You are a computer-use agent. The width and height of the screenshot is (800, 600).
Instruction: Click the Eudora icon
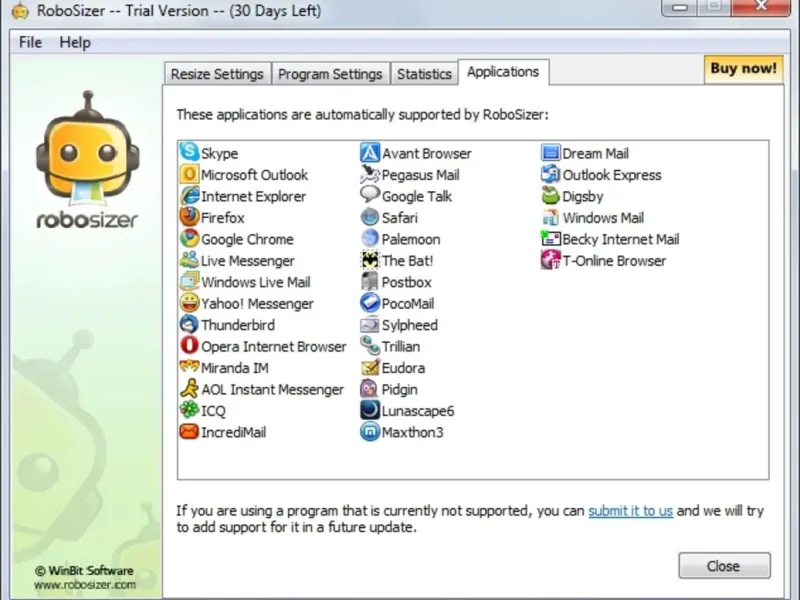click(370, 367)
